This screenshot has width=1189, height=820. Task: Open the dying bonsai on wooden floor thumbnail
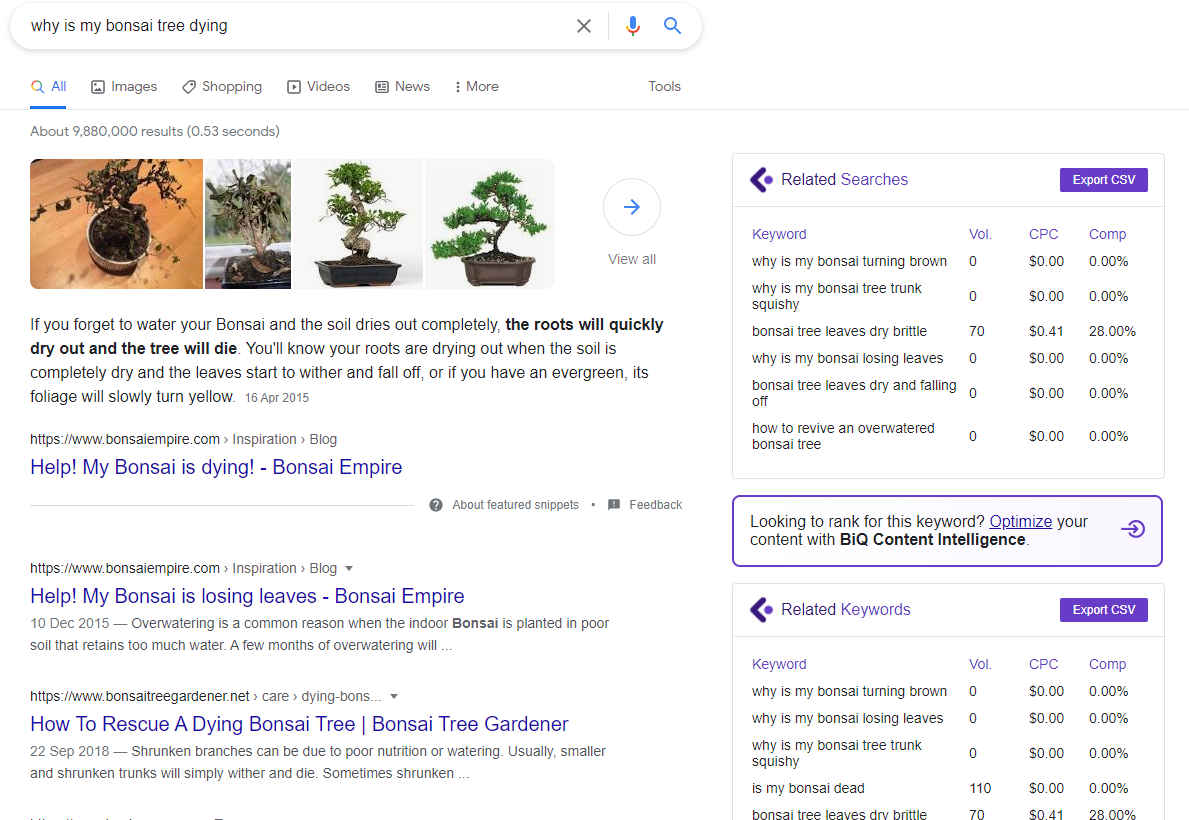click(x=116, y=224)
